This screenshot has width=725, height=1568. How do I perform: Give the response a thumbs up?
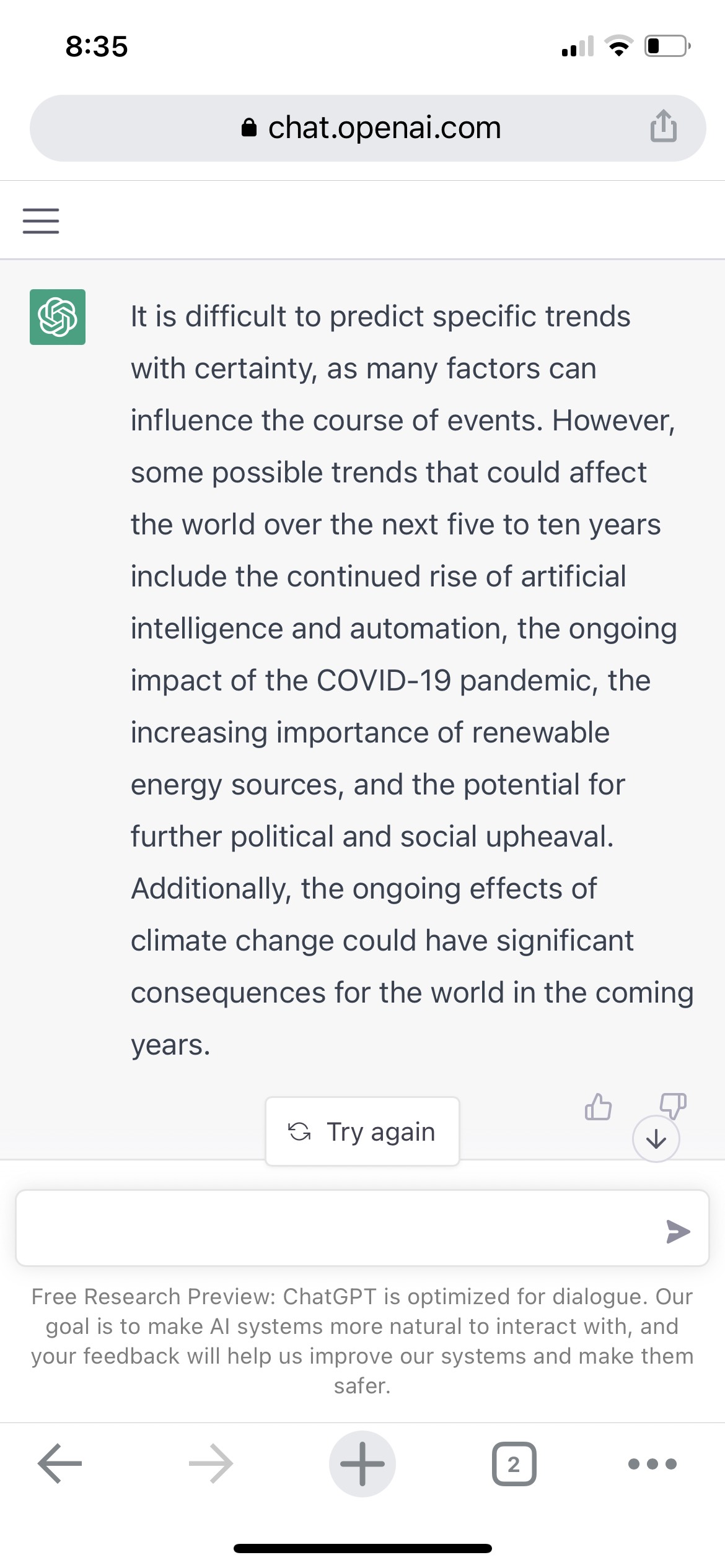pos(598,1106)
